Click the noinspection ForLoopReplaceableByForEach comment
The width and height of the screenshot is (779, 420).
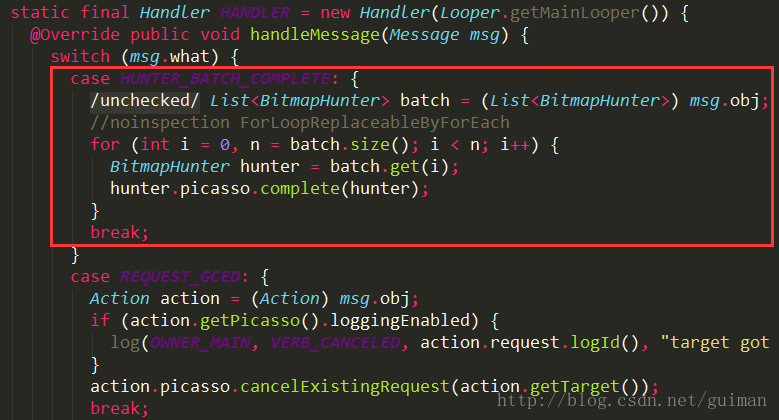(x=300, y=122)
